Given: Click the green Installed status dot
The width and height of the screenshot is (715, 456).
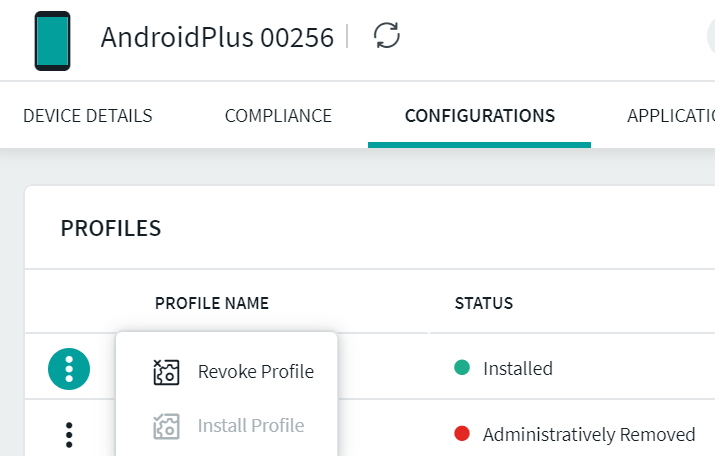Looking at the screenshot, I should point(462,368).
